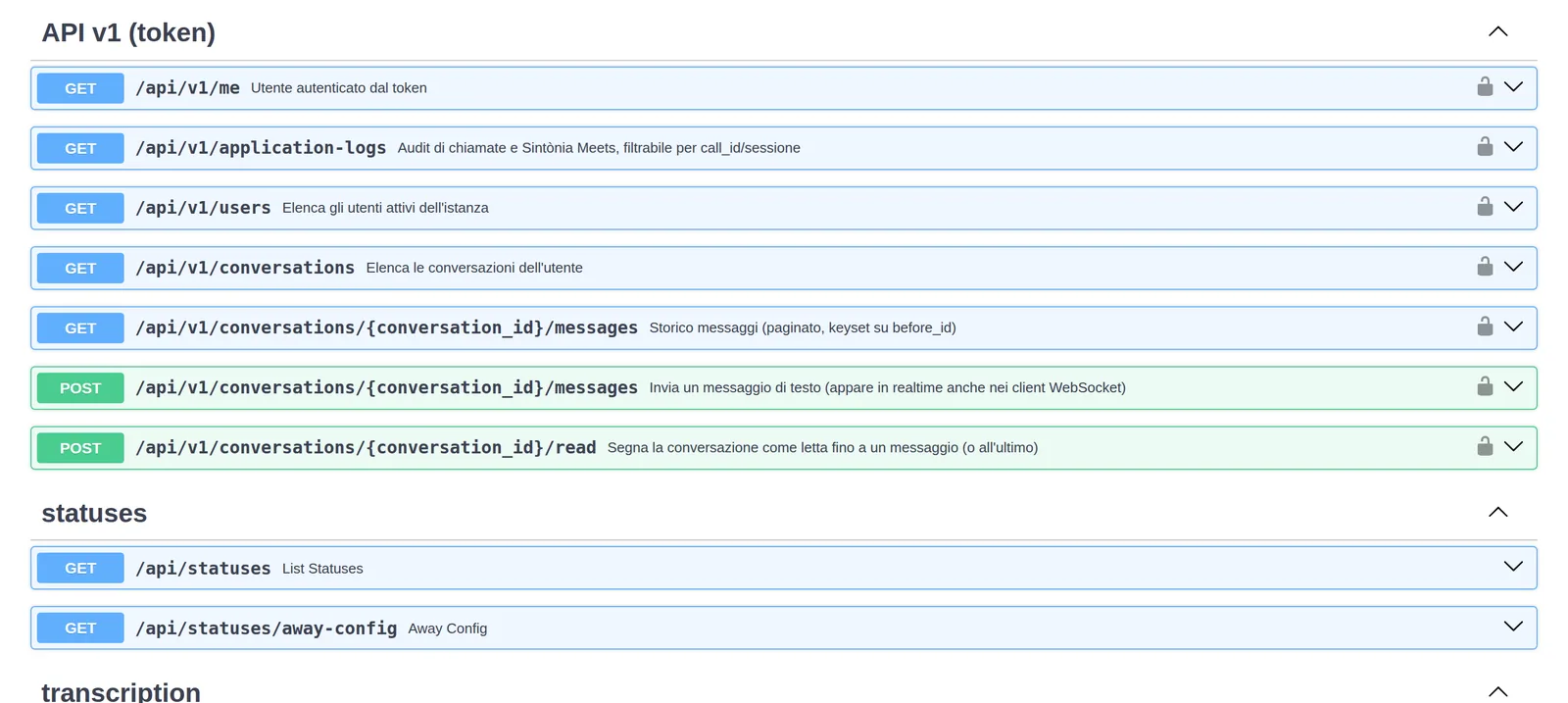The height and width of the screenshot is (703, 1568).
Task: Click 'Elenca gli utenti attivi dell'istanza' text
Action: click(385, 207)
